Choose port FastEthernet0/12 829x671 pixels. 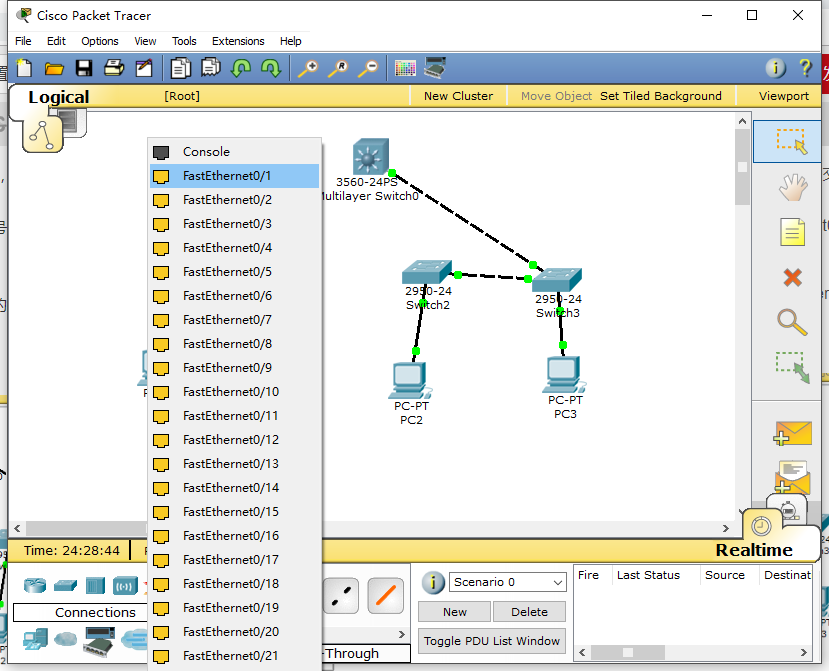(x=235, y=440)
